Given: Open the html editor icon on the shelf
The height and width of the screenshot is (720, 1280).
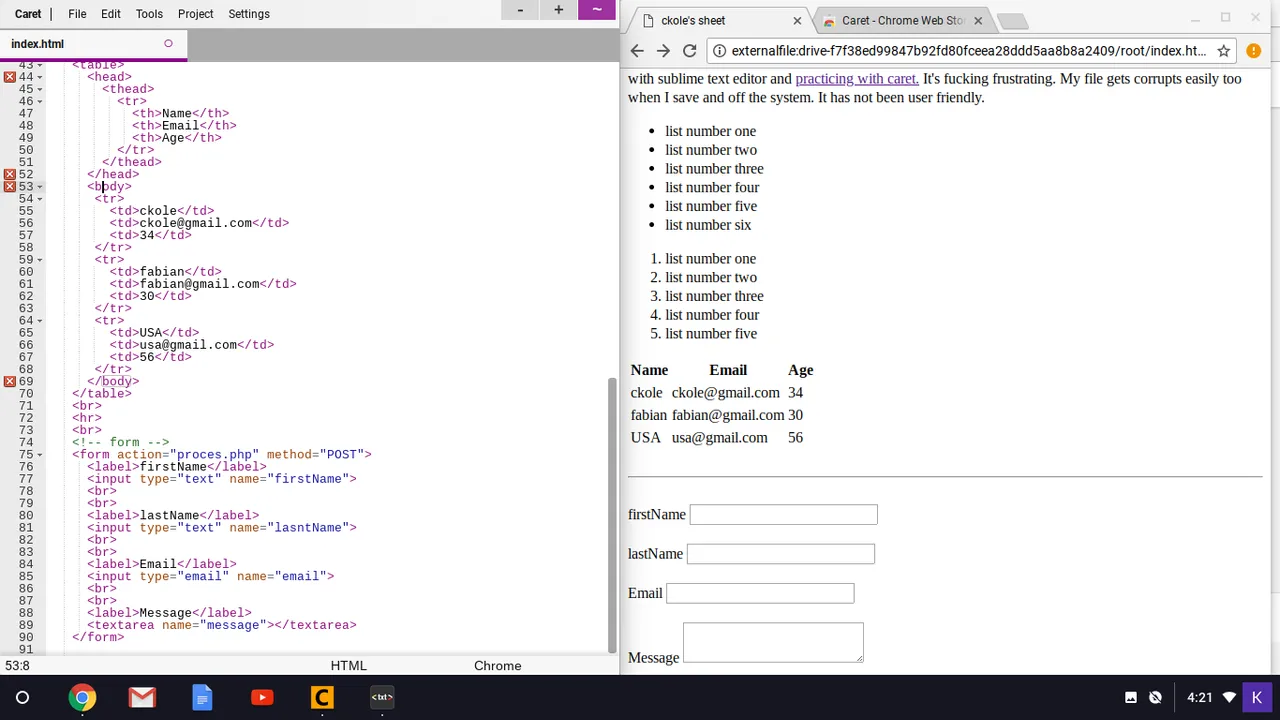Looking at the screenshot, I should pos(382,698).
